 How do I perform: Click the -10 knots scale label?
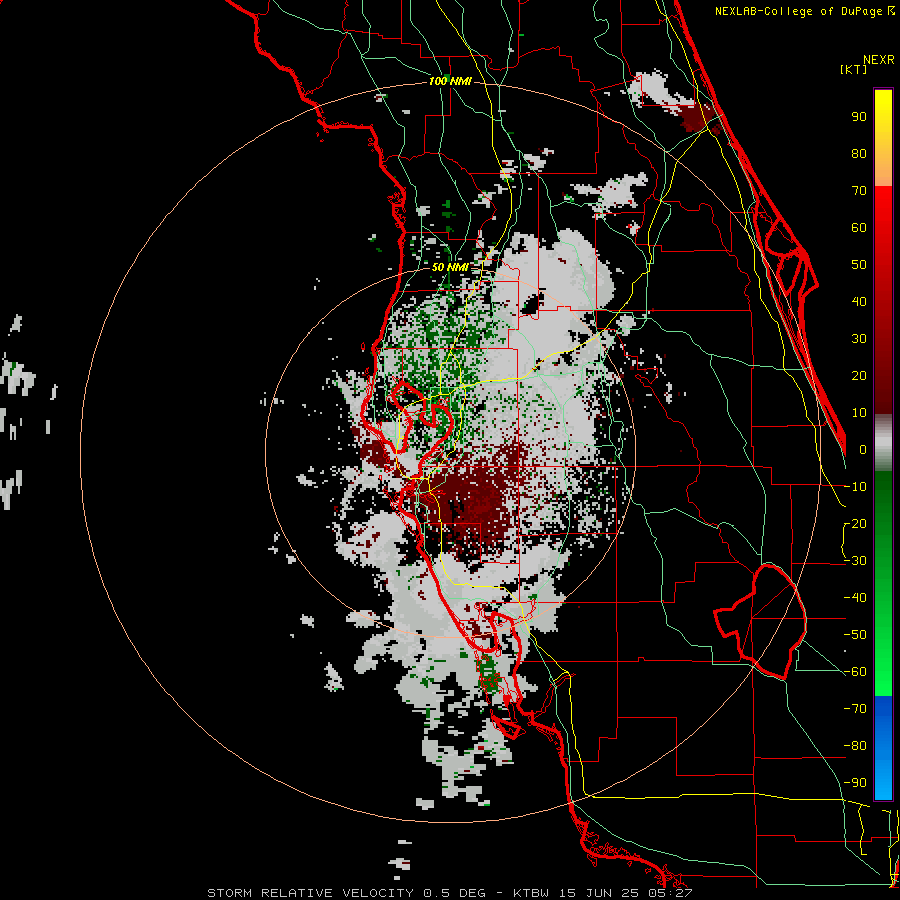coord(855,487)
